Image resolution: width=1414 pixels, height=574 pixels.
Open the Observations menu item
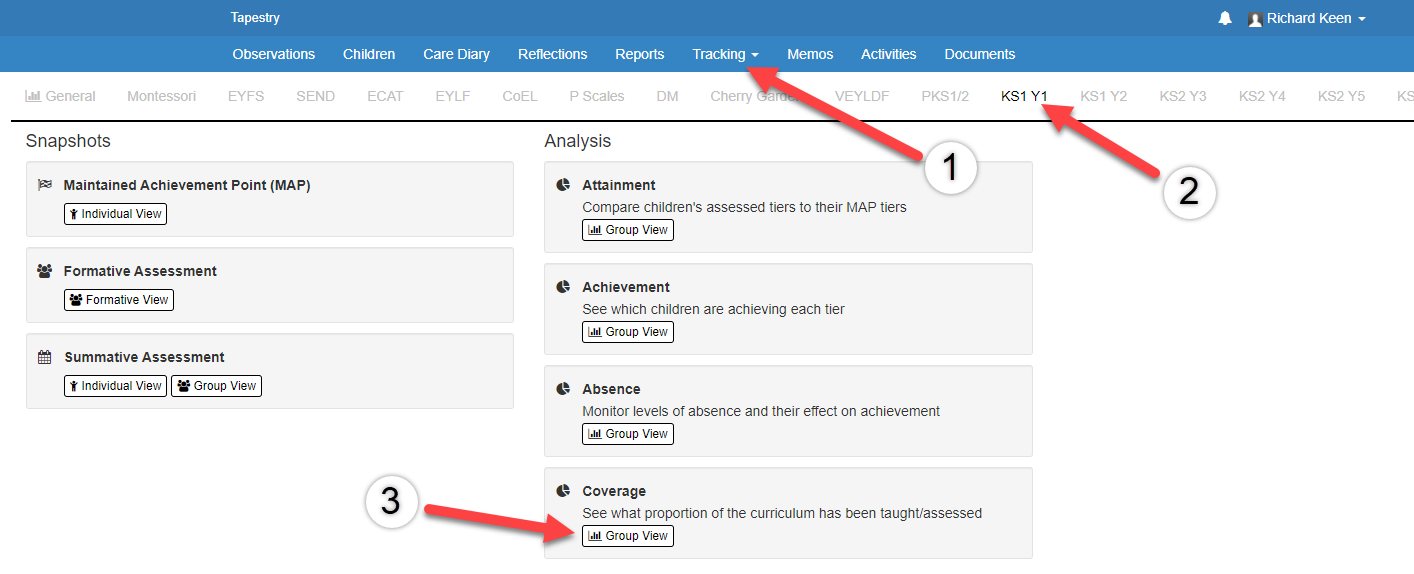[273, 54]
